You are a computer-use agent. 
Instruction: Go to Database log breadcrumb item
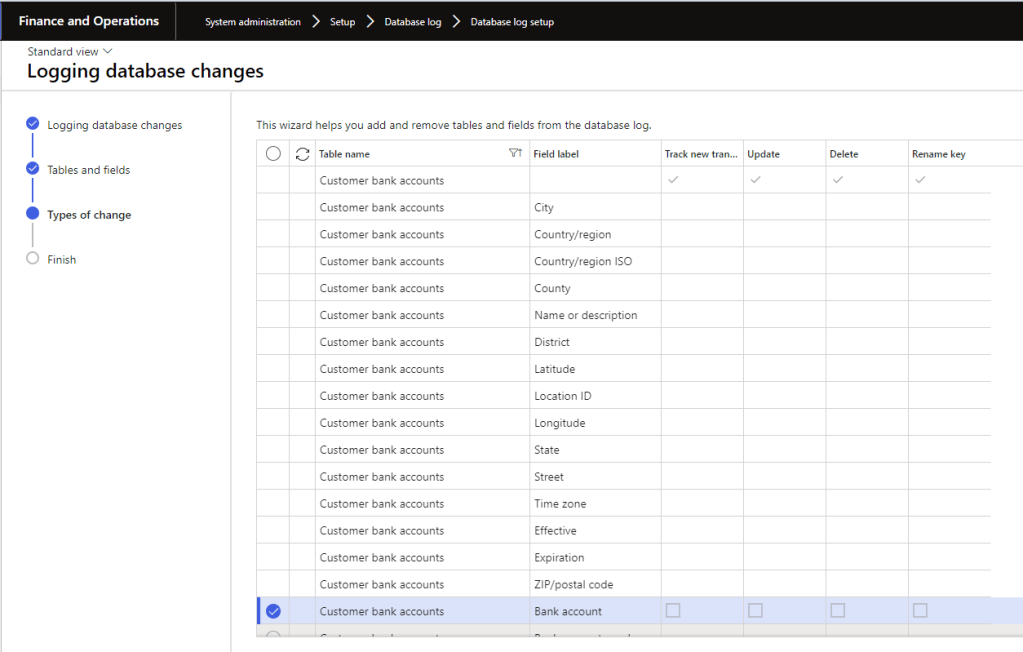[x=412, y=22]
